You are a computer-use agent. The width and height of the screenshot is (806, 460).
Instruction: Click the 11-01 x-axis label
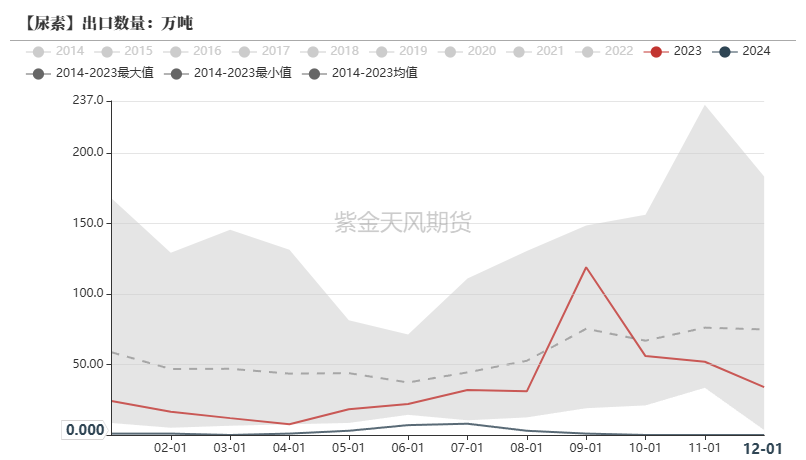coord(705,448)
